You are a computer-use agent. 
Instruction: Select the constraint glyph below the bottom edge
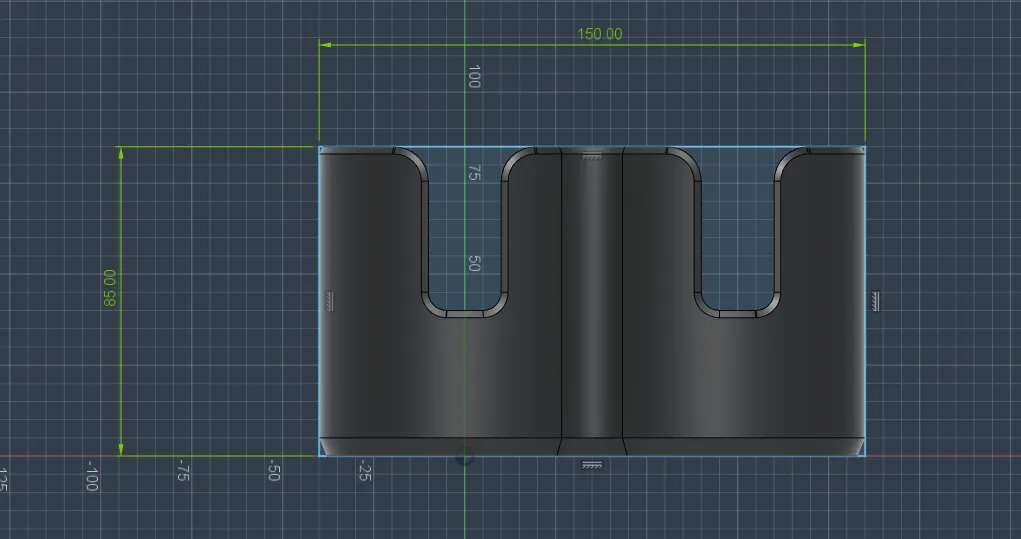tap(592, 465)
